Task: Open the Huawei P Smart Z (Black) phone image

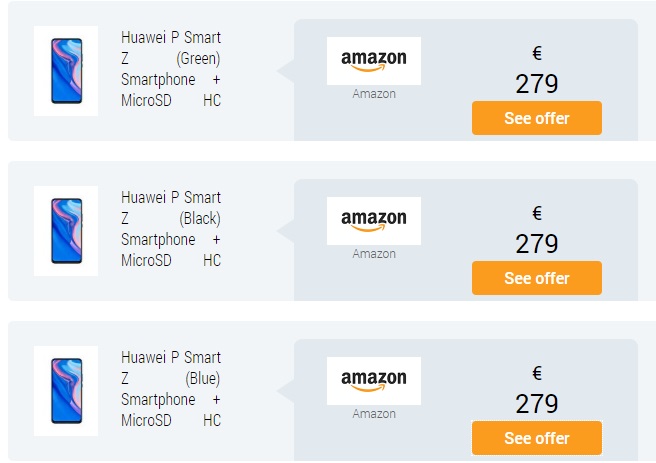Action: point(66,231)
